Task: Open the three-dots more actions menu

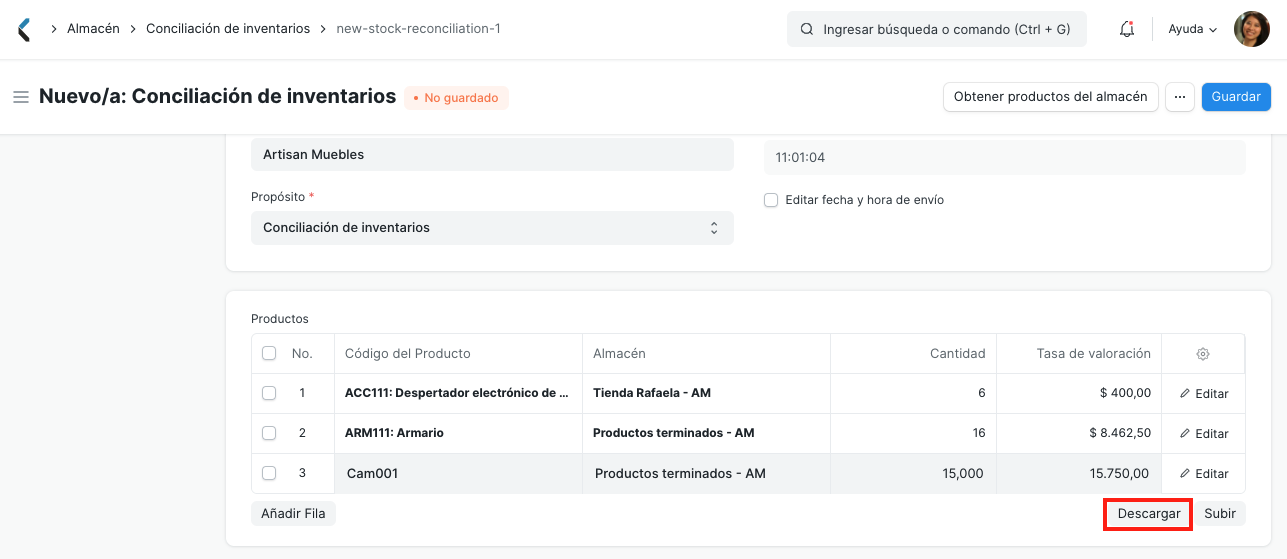Action: pyautogui.click(x=1180, y=97)
